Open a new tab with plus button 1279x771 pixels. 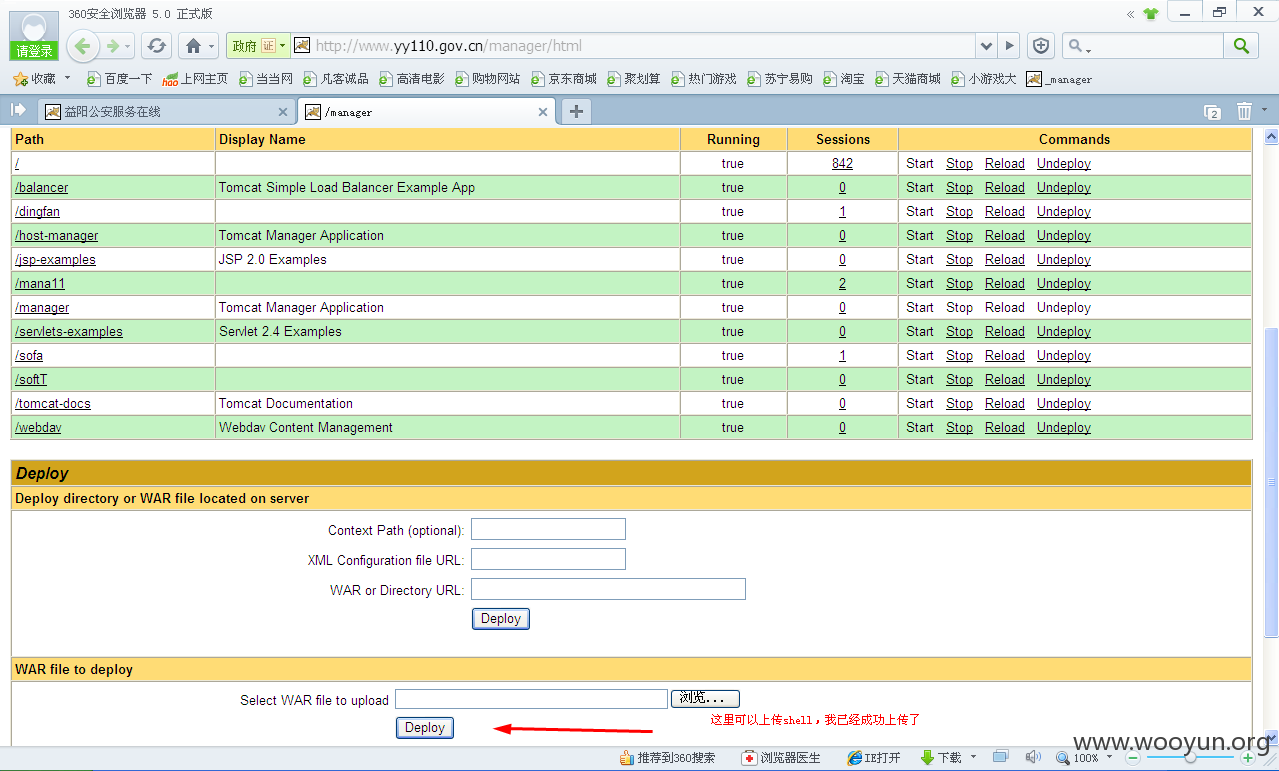coord(576,111)
